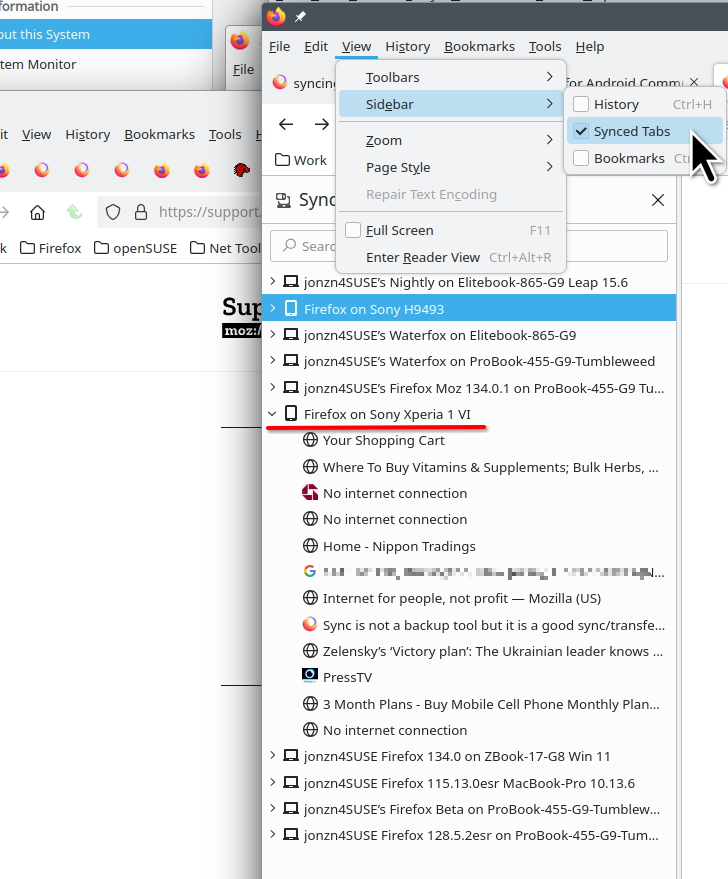Toggle the History sidebar checkbox
This screenshot has height=879, width=728.
(x=581, y=104)
